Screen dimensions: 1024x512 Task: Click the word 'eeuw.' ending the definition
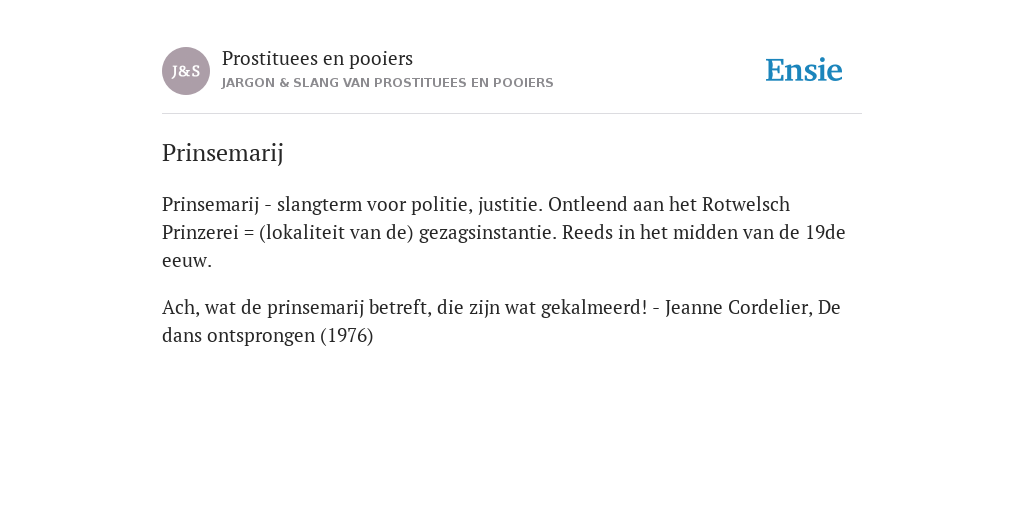tap(187, 261)
